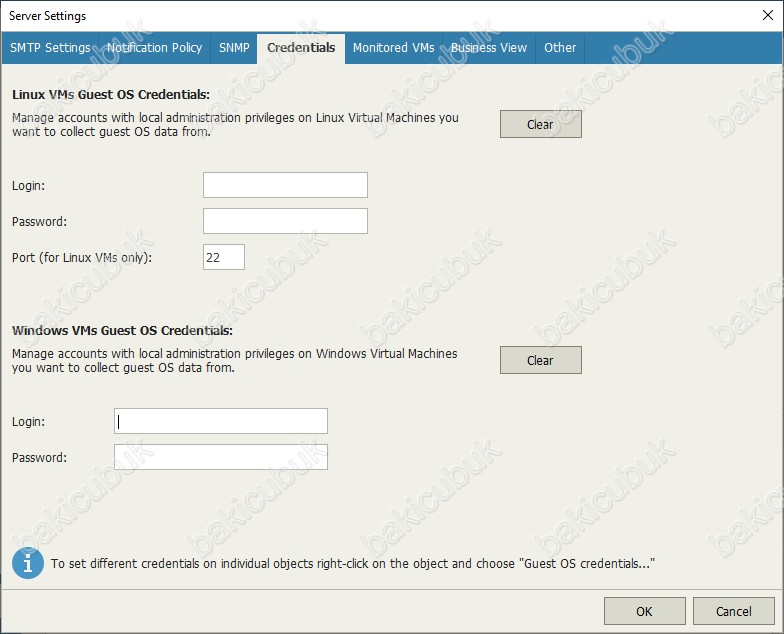Go to the Monitored VMs tab

click(394, 48)
